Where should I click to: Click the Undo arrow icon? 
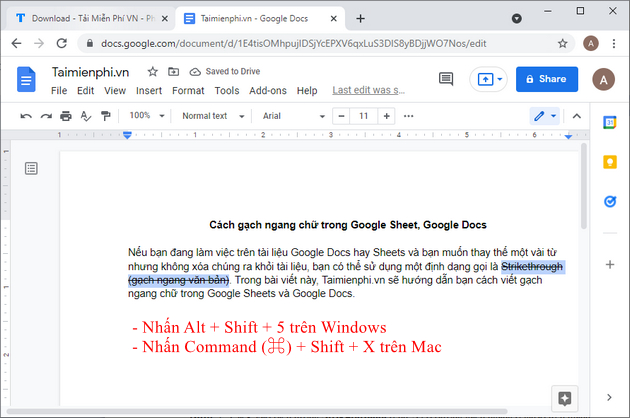click(26, 116)
